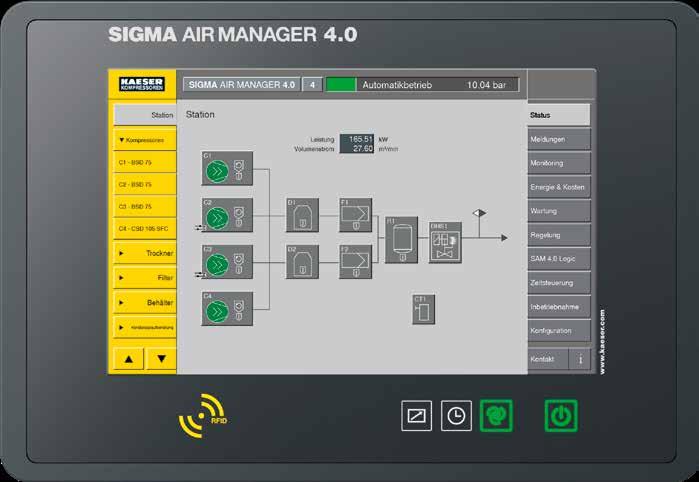Open filter F1 in the diagram

coord(355,215)
